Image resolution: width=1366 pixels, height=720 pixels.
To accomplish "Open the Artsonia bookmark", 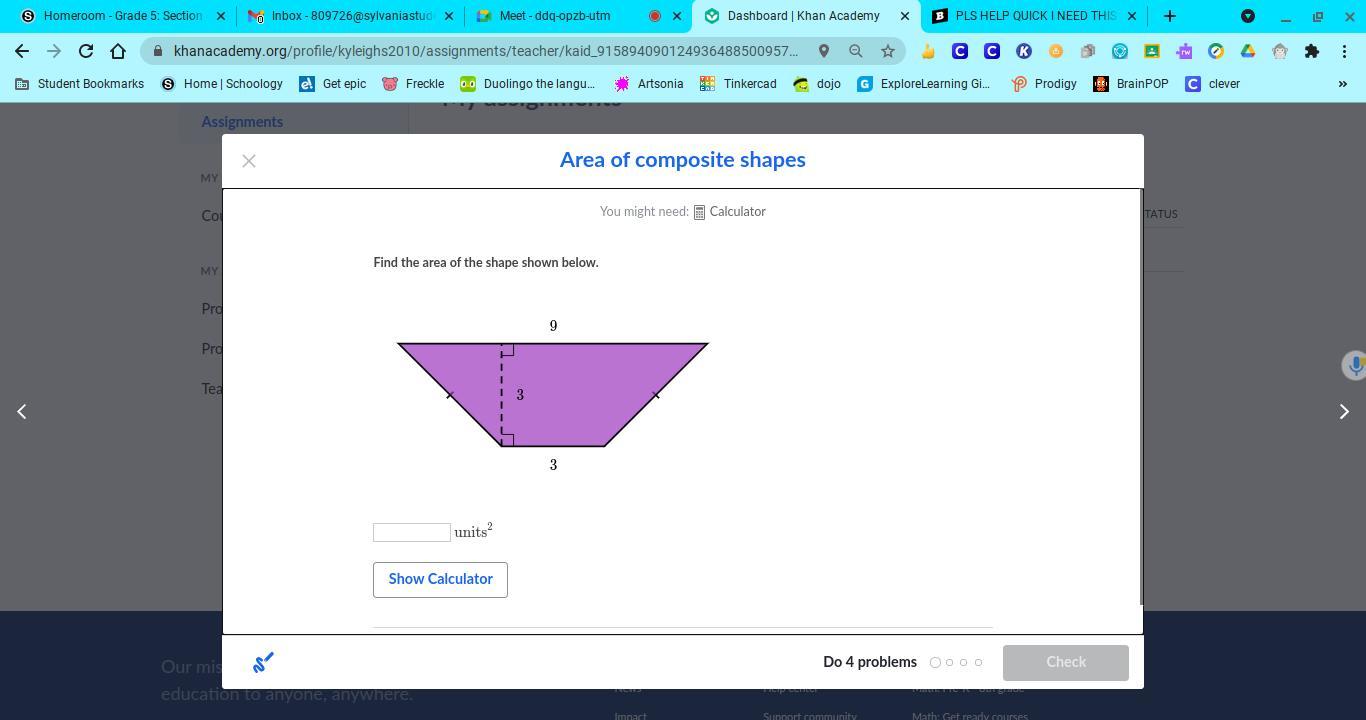I will pyautogui.click(x=649, y=84).
